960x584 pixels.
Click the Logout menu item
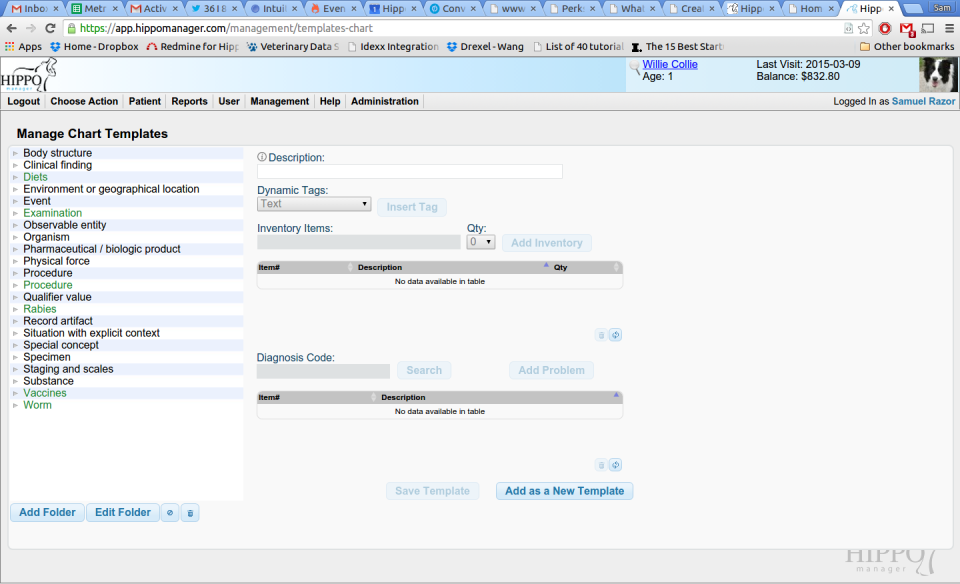[23, 102]
